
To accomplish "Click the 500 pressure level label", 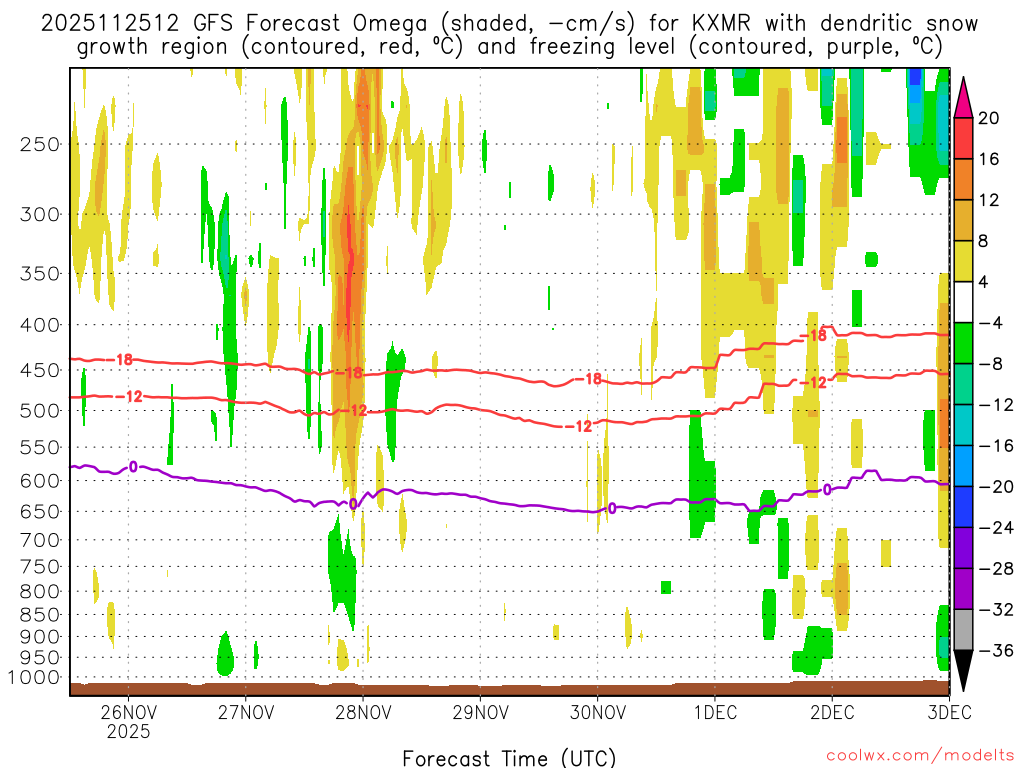I will click(x=40, y=411).
